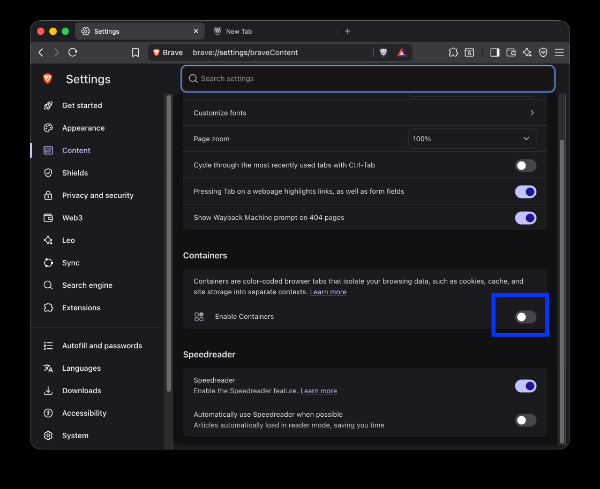Open Accessibility section in sidebar
The height and width of the screenshot is (489, 600).
pos(84,413)
